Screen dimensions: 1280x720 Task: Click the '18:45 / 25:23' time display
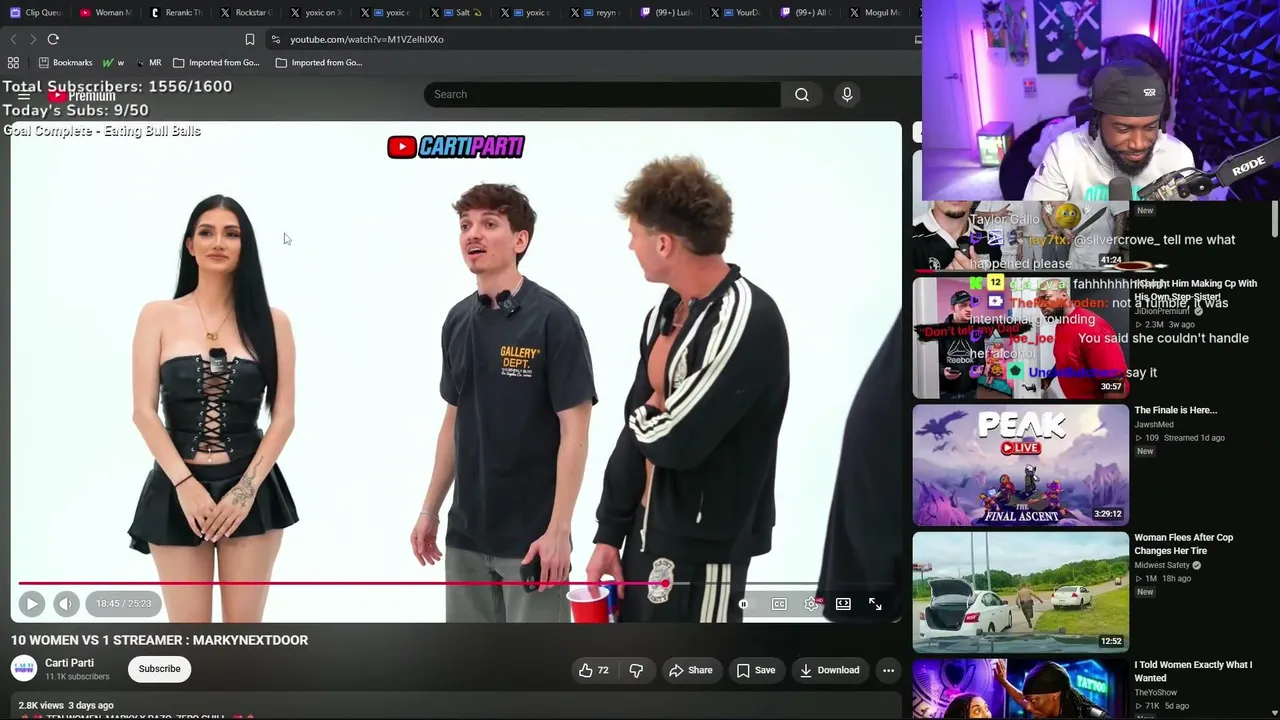tap(124, 604)
